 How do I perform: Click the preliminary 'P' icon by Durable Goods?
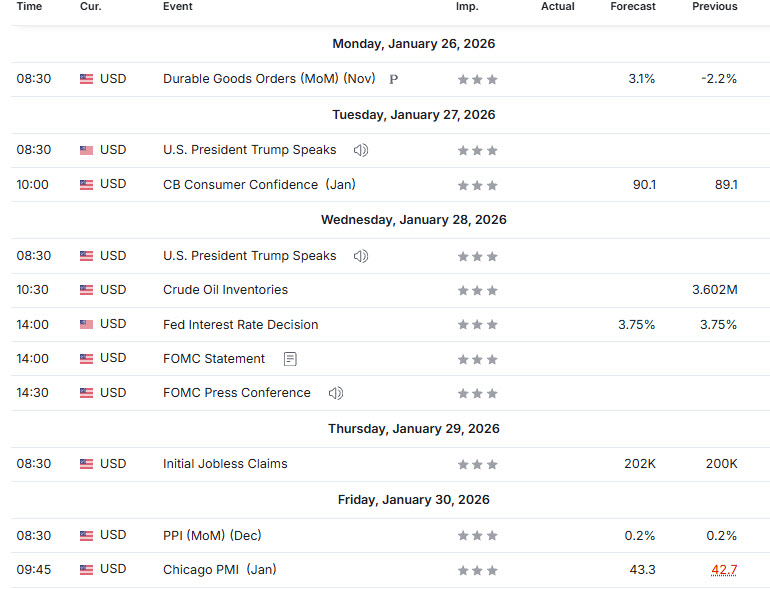393,79
